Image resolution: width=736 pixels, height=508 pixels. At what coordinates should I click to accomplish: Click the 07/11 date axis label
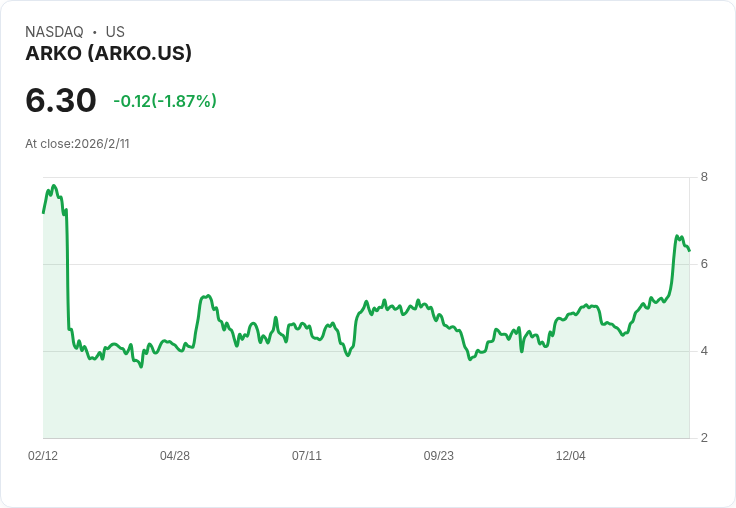pos(307,456)
